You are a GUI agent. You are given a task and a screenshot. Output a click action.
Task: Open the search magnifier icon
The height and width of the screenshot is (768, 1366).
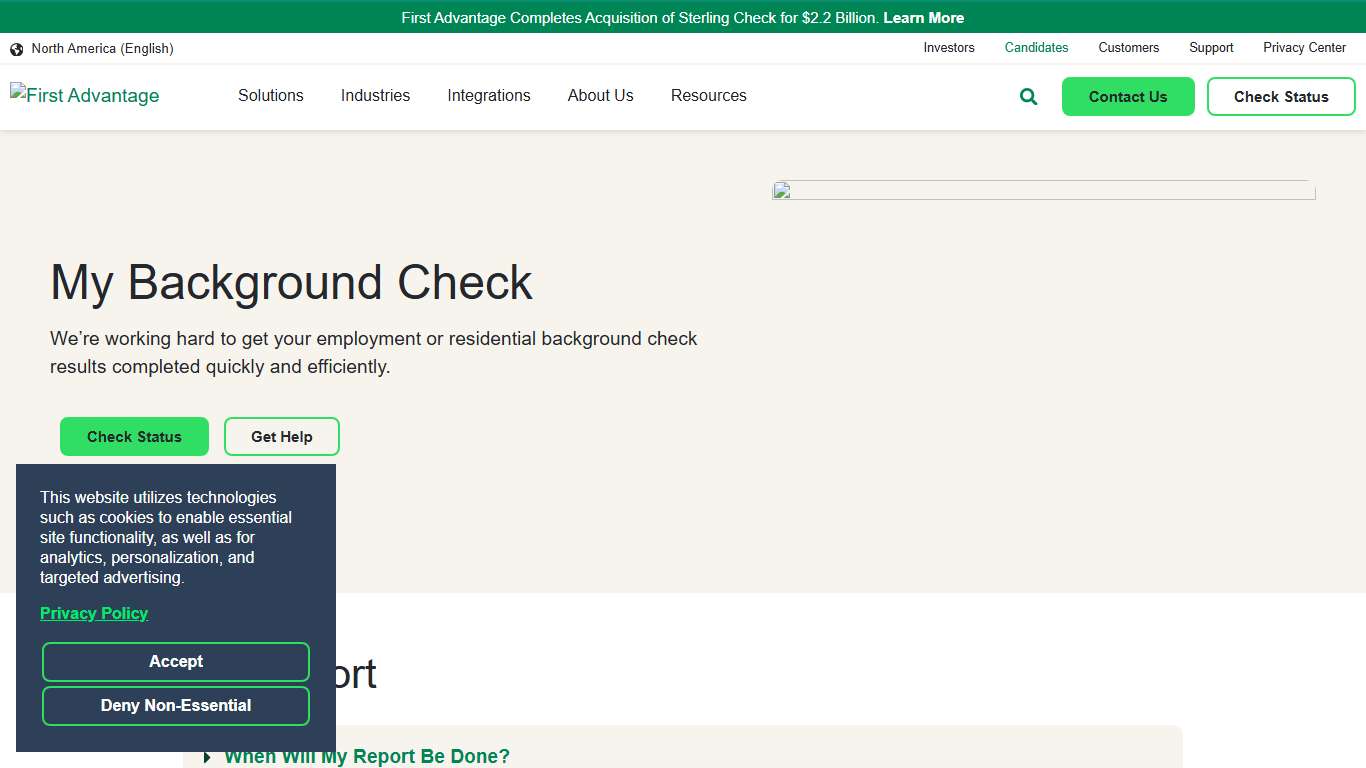[1027, 96]
